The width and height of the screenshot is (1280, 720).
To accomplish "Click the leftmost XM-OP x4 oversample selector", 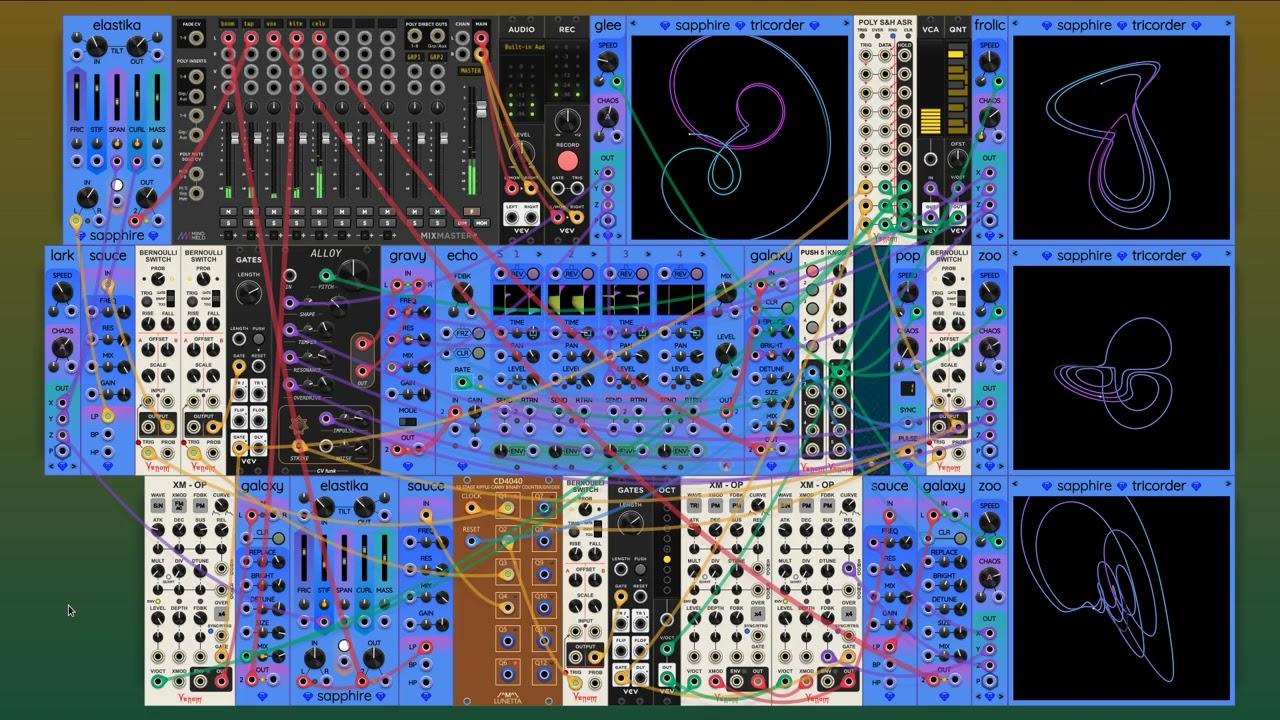I will (221, 613).
